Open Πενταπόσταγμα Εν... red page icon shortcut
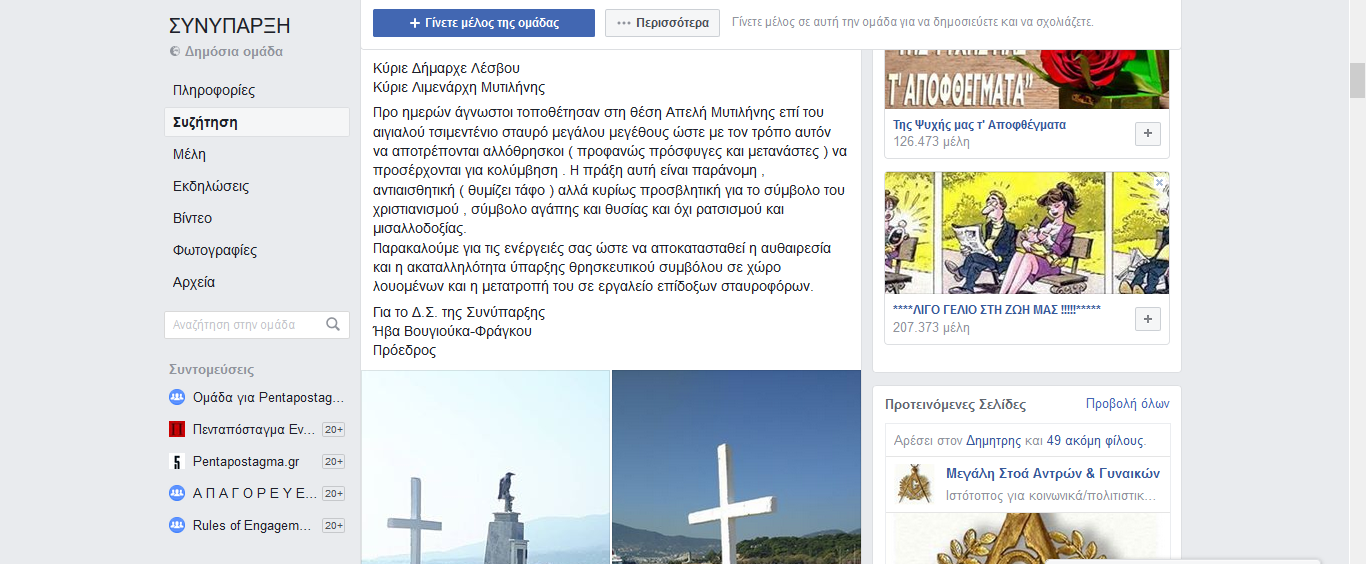The image size is (1366, 564). [177, 429]
